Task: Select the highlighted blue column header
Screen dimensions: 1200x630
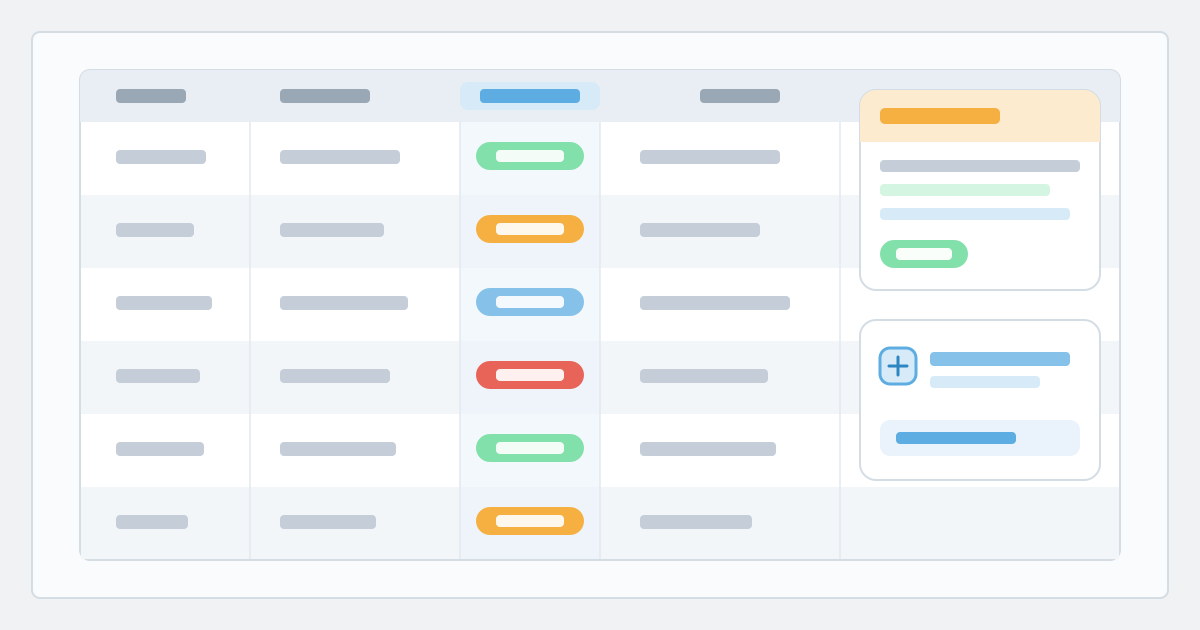Action: [530, 96]
